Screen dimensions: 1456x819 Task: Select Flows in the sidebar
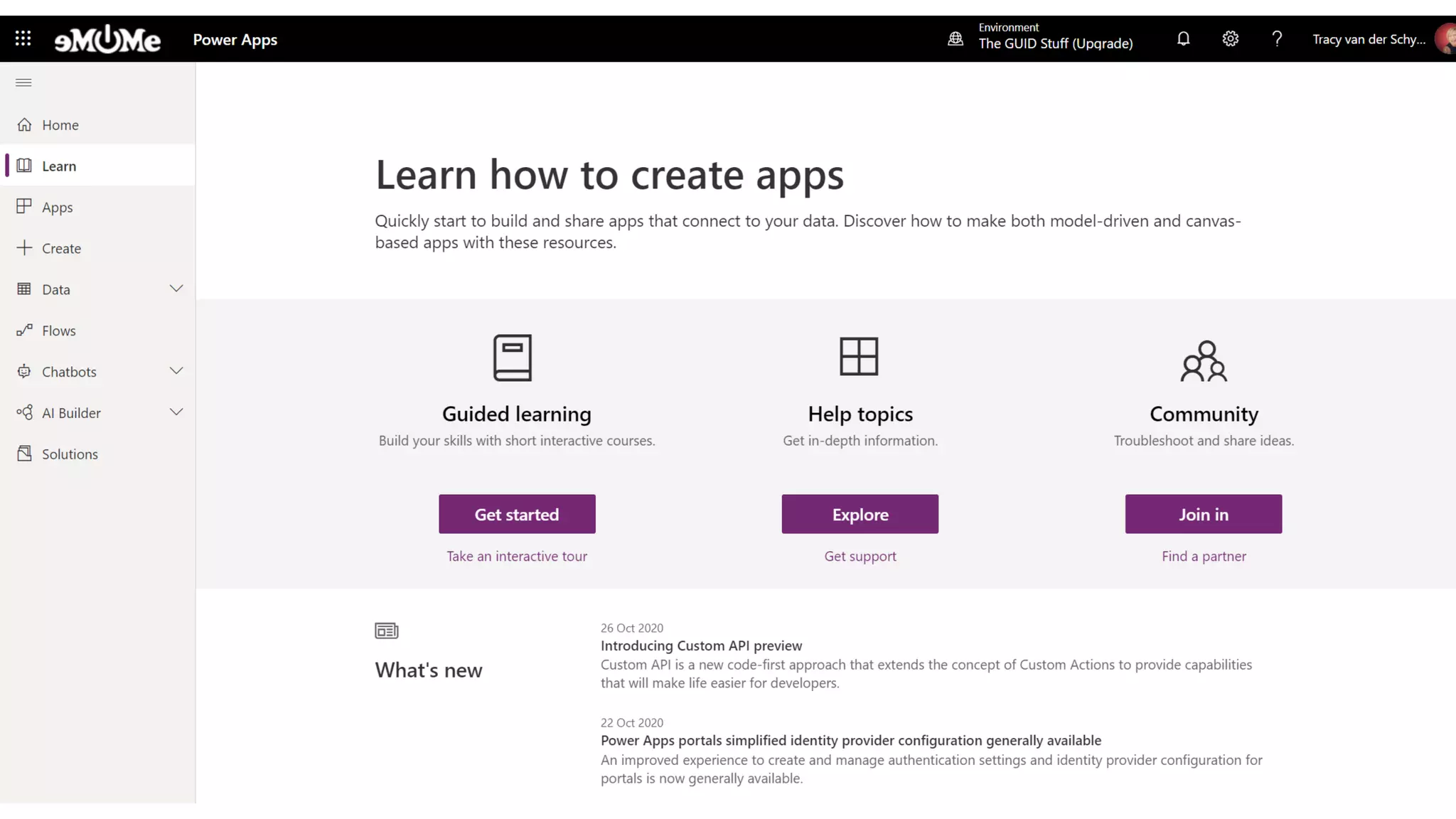click(58, 331)
